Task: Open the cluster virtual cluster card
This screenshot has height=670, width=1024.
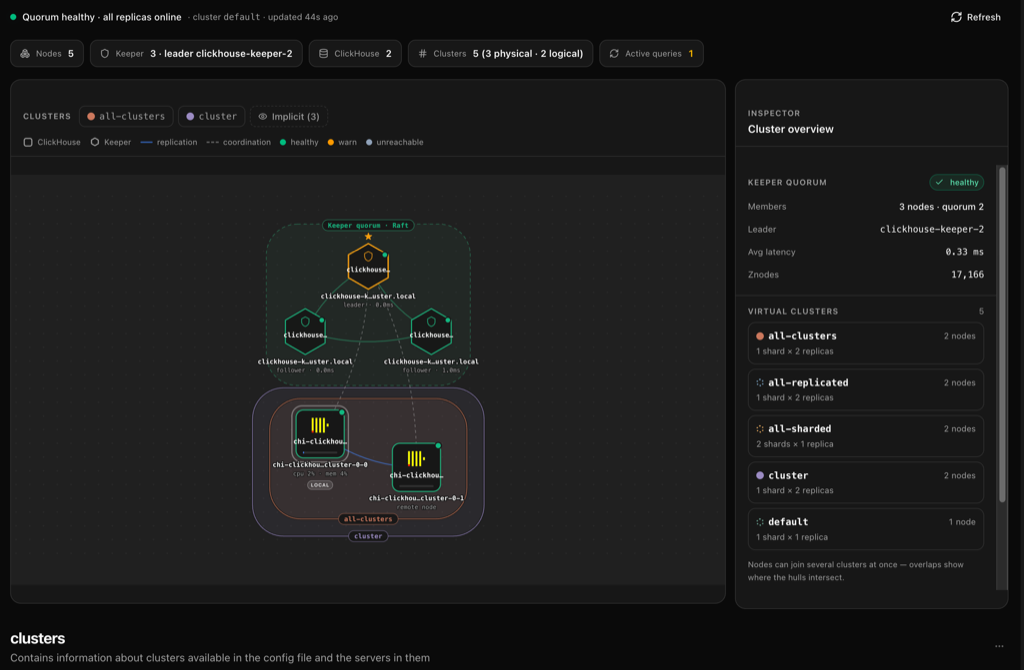Action: [x=865, y=483]
